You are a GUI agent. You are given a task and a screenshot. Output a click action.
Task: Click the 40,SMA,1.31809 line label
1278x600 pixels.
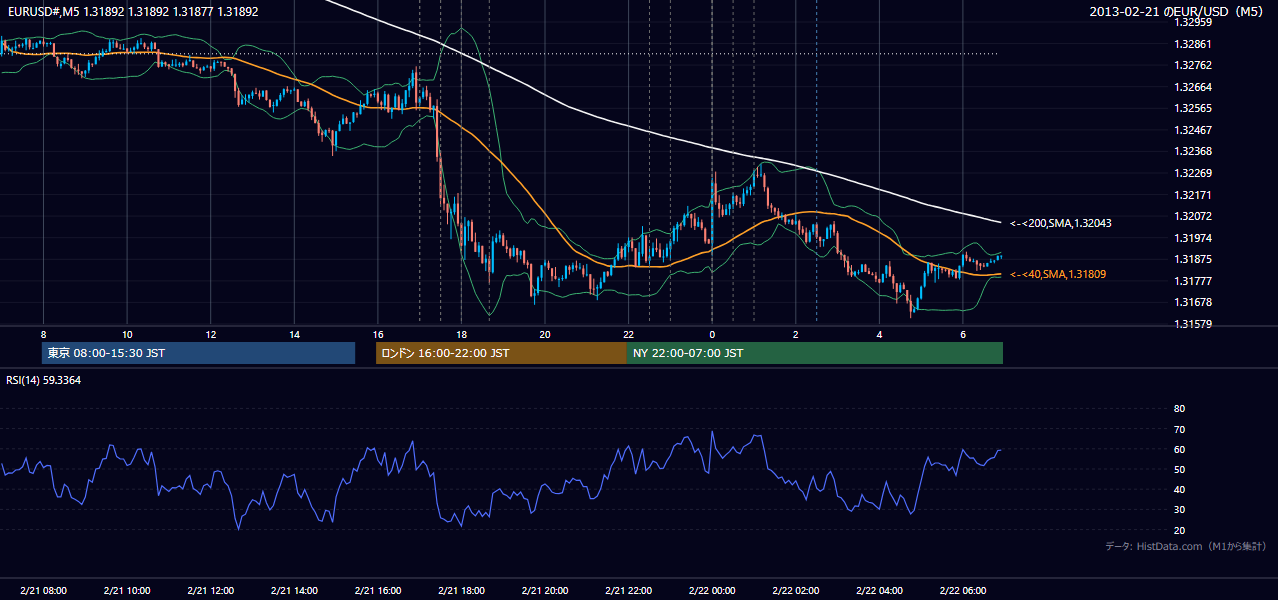tap(1058, 273)
